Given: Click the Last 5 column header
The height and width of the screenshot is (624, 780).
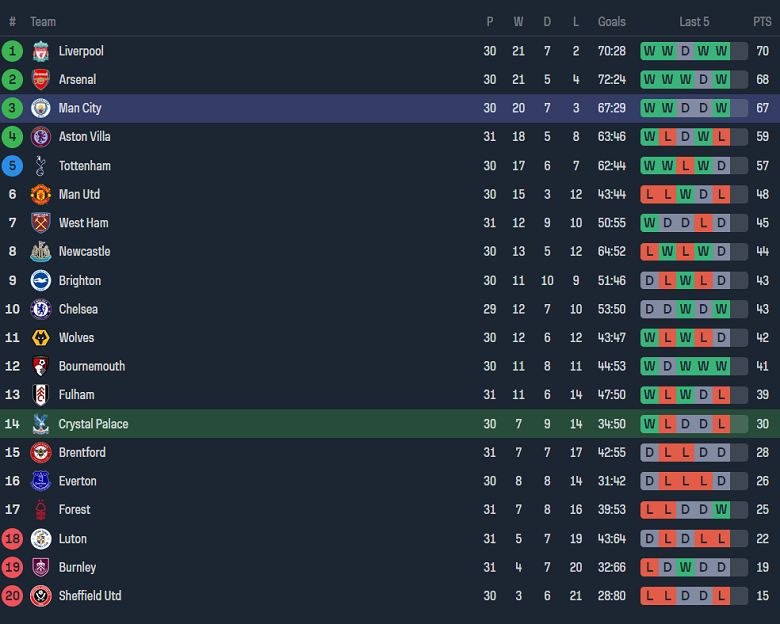Looking at the screenshot, I should [x=694, y=22].
